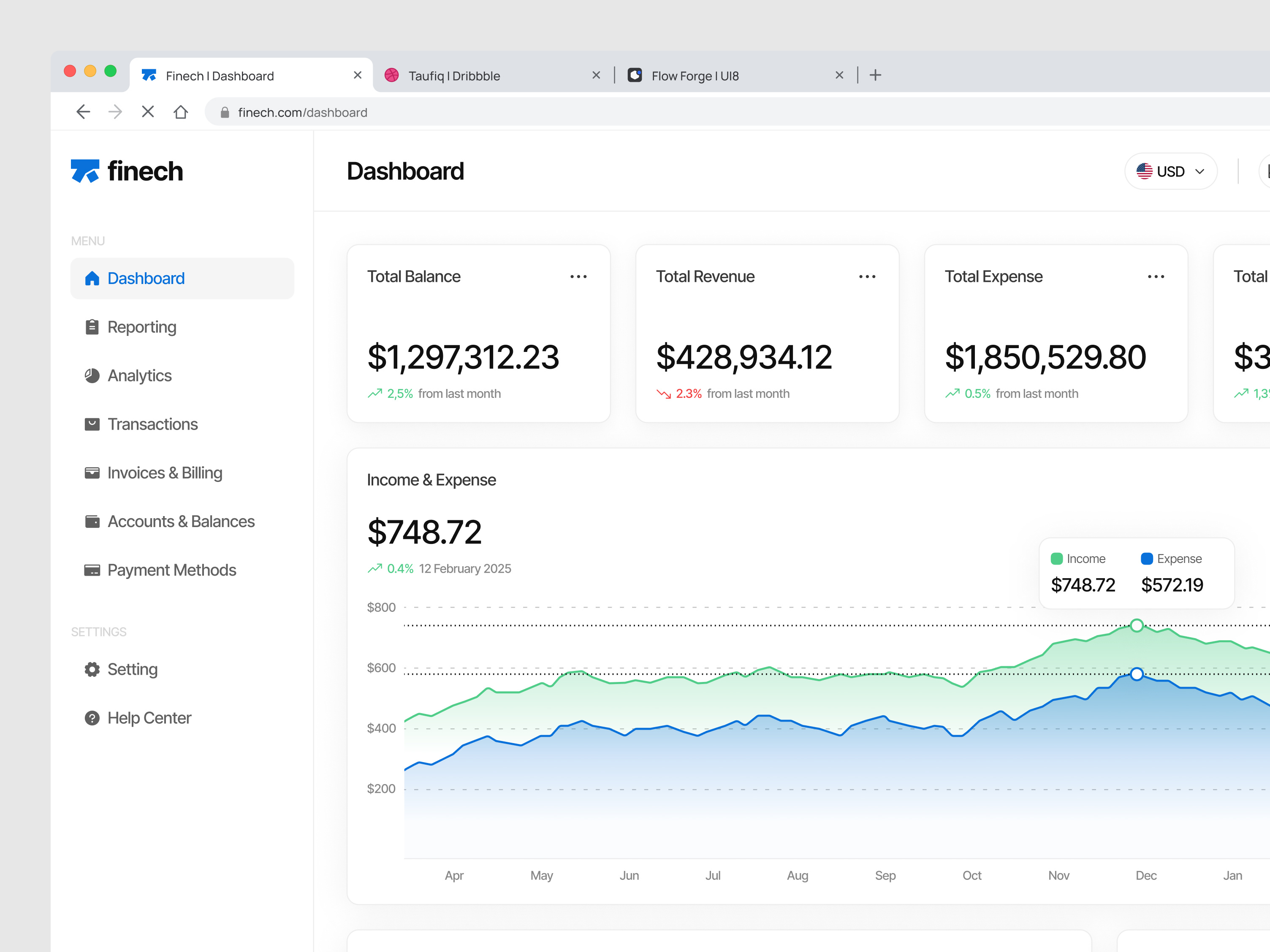Open the Total Revenue ellipsis menu
The width and height of the screenshot is (1270, 952).
coord(868,276)
